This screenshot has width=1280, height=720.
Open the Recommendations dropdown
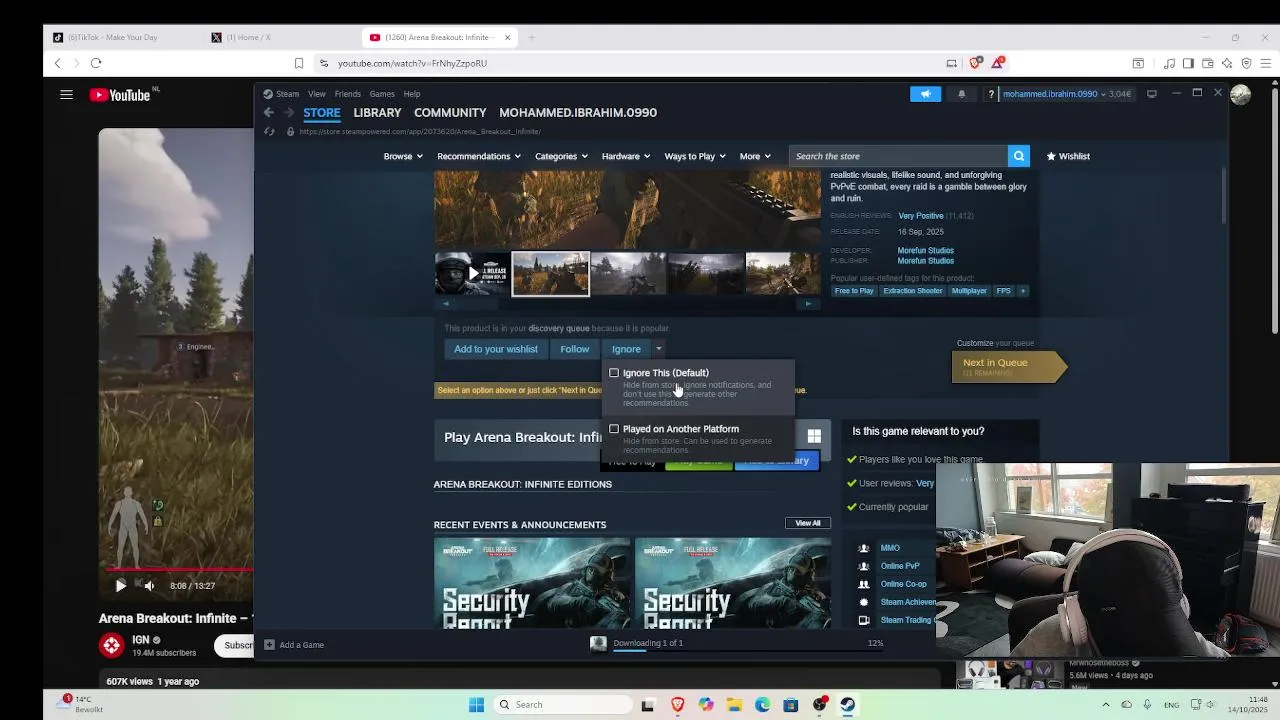479,156
